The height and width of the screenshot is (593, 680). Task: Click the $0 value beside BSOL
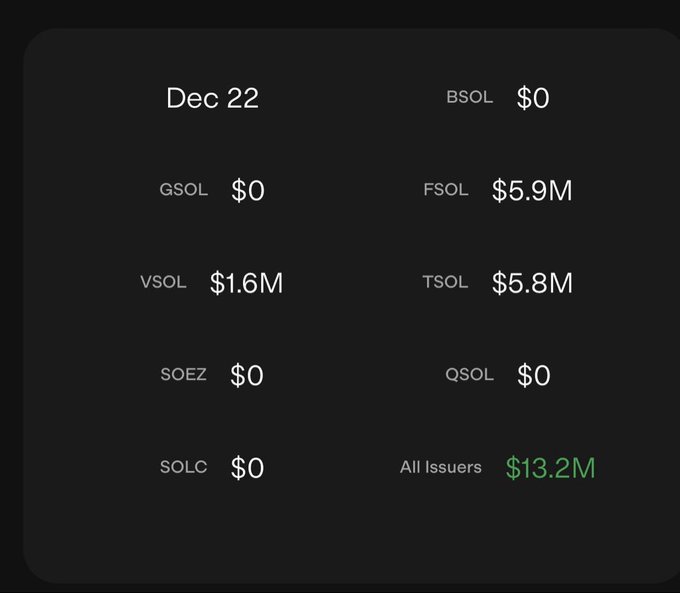[x=533, y=98]
